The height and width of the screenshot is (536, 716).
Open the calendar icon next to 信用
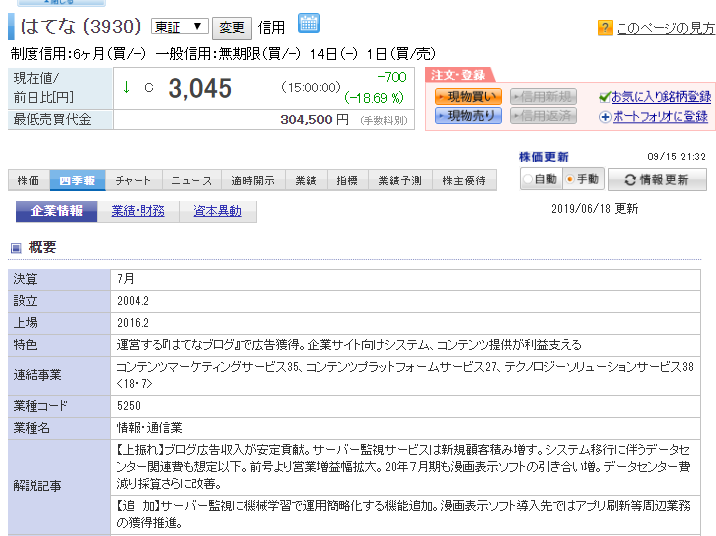pyautogui.click(x=309, y=23)
